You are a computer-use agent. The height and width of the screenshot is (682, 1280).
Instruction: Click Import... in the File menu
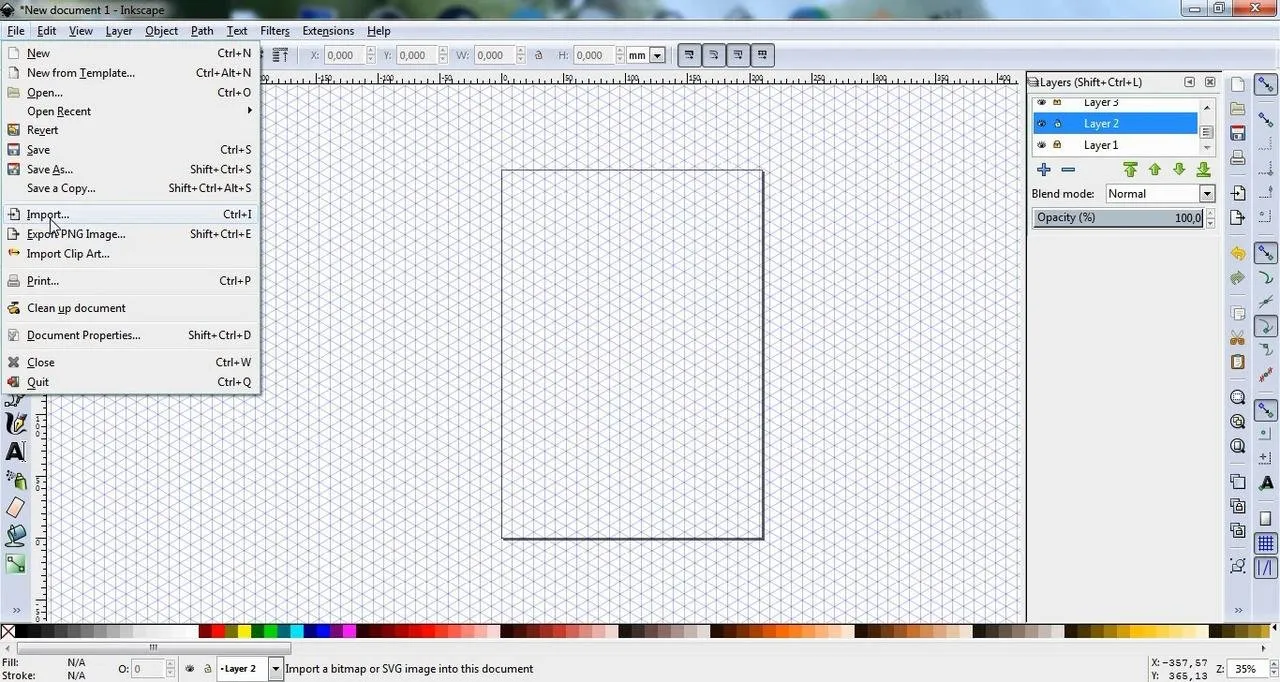pyautogui.click(x=131, y=215)
